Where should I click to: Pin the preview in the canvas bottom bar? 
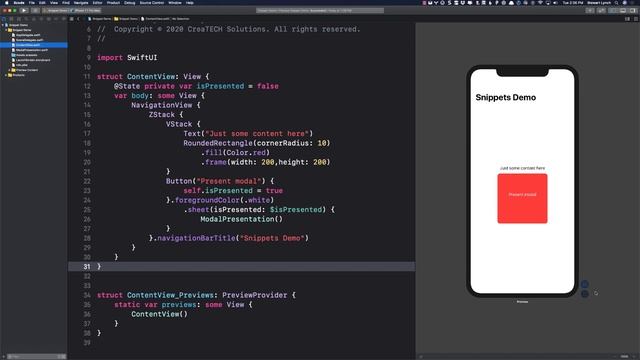click(421, 356)
